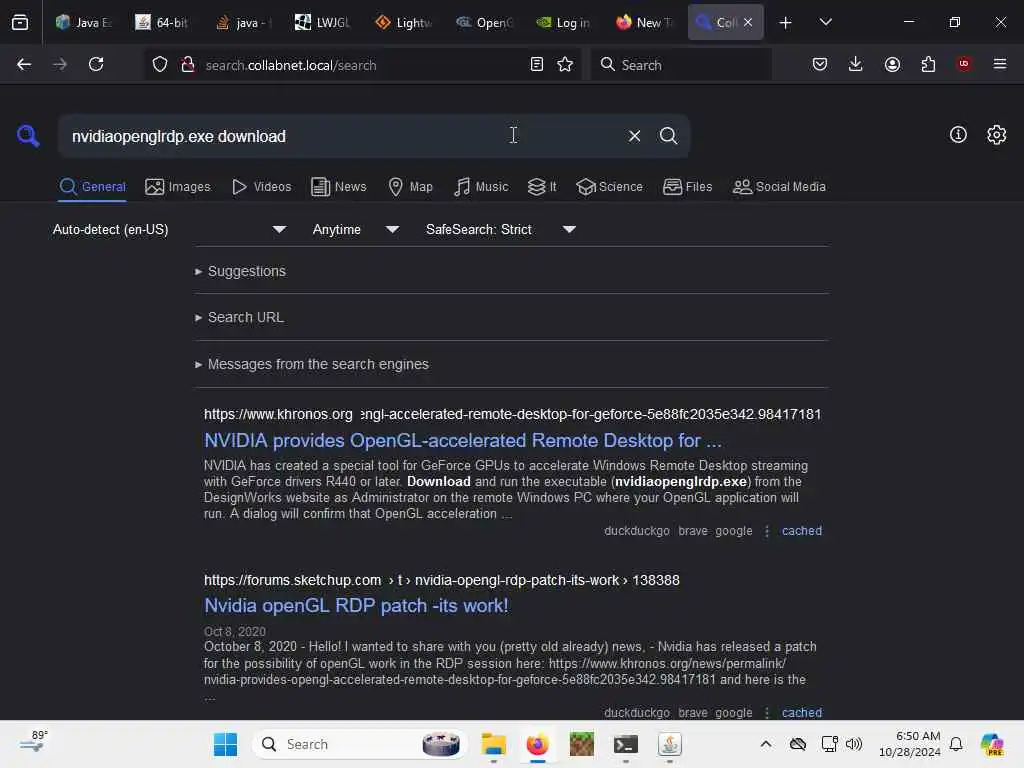Screen dimensions: 1024x768
Task: Go back to the previous page
Action: click(x=24, y=64)
